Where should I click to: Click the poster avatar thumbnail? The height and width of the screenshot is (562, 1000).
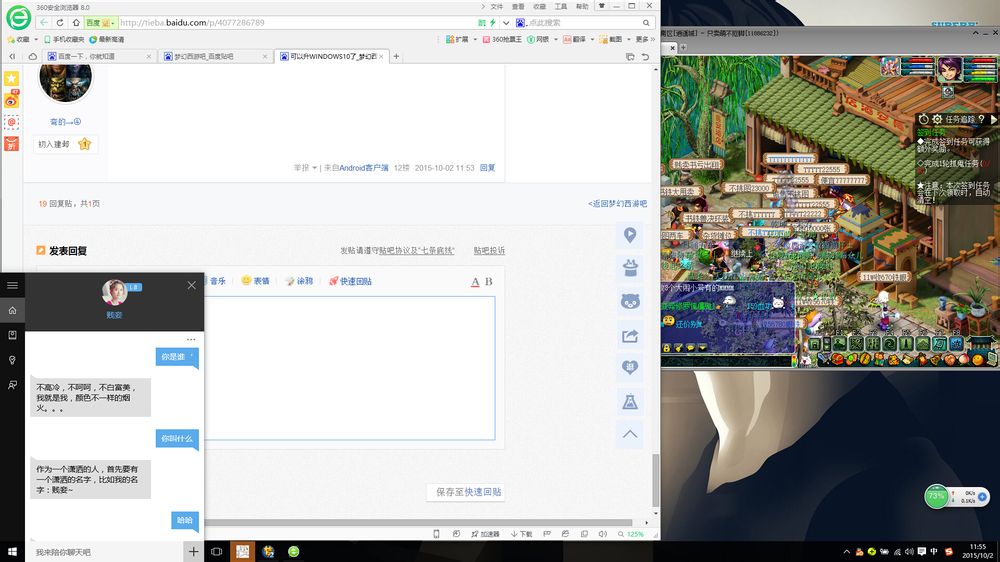65,81
